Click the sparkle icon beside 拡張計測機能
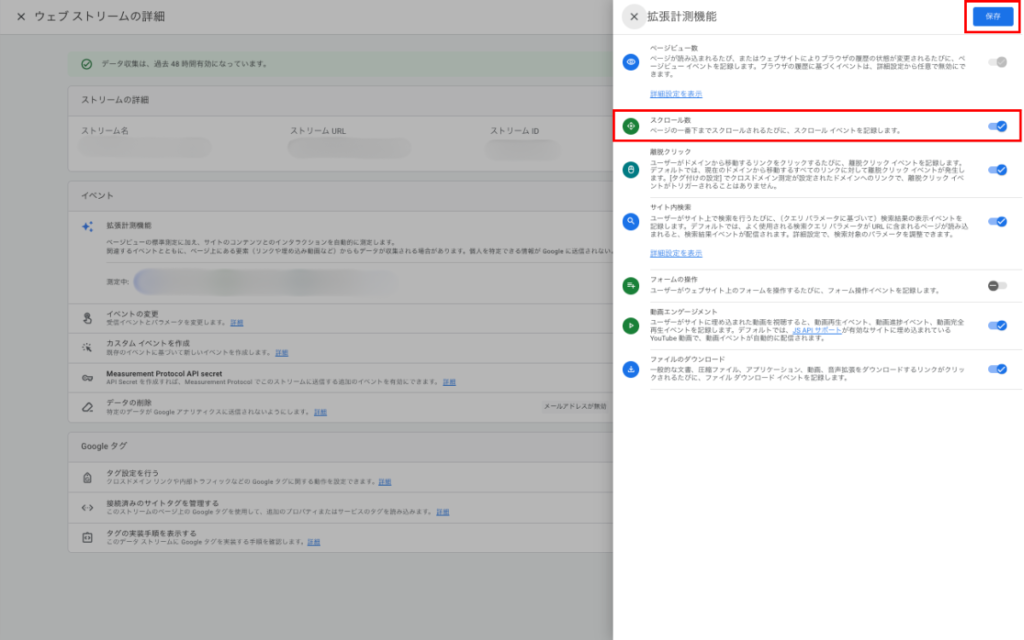The image size is (1024, 640). click(88, 227)
